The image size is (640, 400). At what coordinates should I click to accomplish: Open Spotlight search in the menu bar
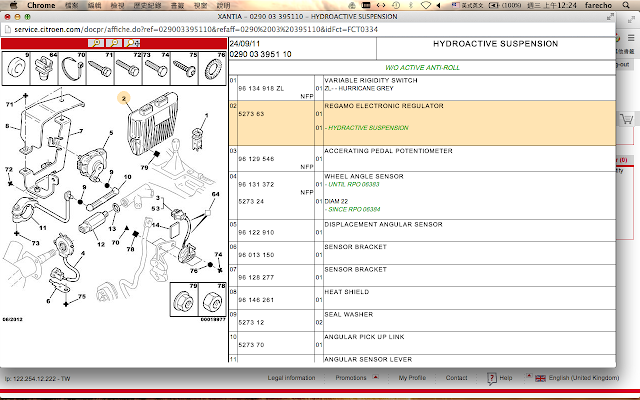coord(626,5)
